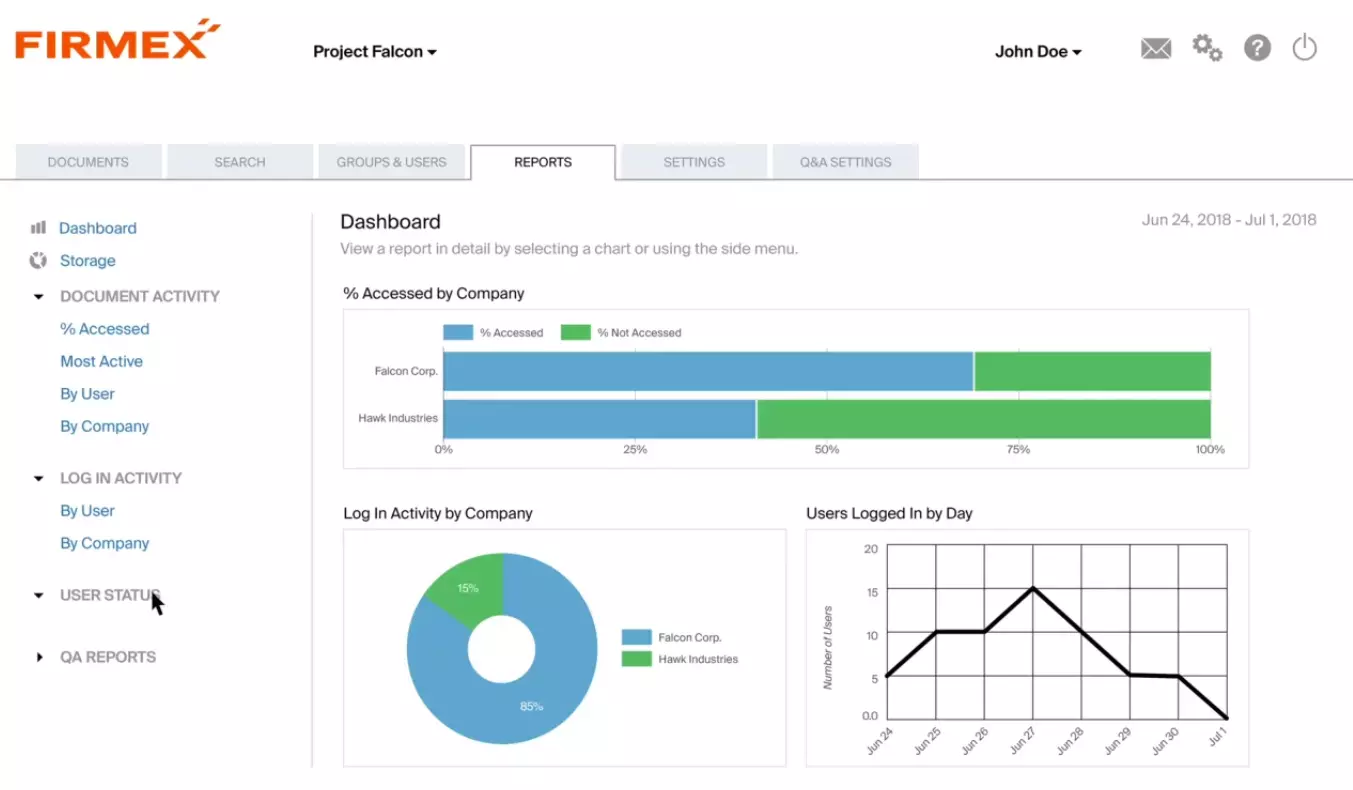
Task: Click the Jun 27 peak on line chart
Action: coord(1033,588)
